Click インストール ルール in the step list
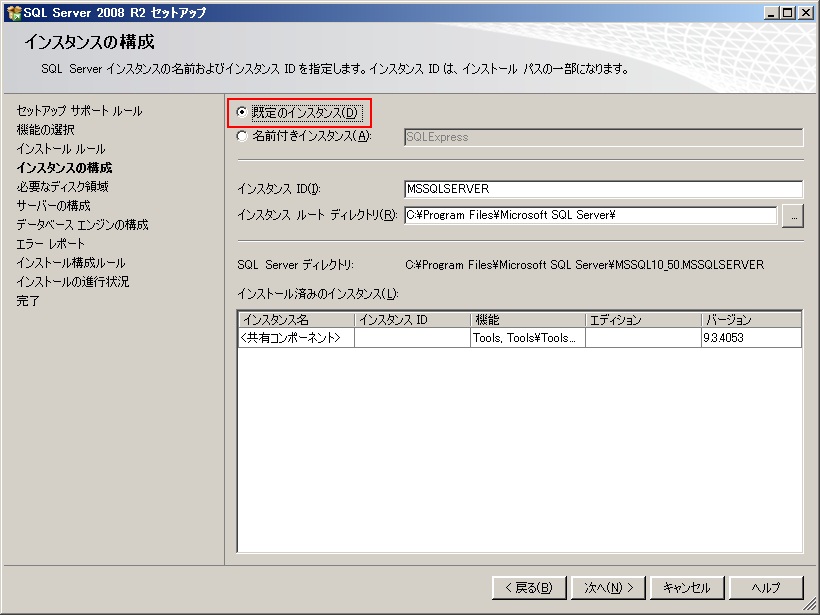 coord(61,149)
